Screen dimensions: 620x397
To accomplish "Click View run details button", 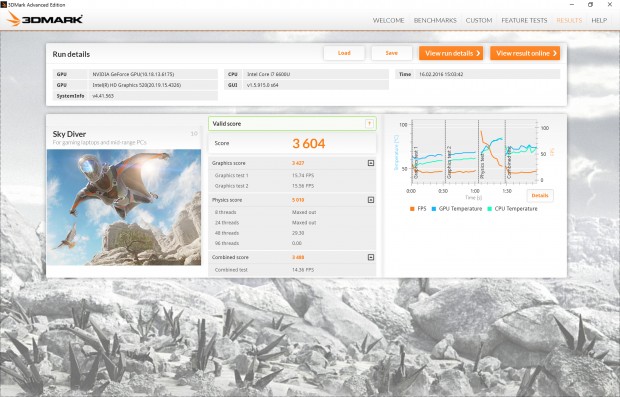I will [451, 53].
